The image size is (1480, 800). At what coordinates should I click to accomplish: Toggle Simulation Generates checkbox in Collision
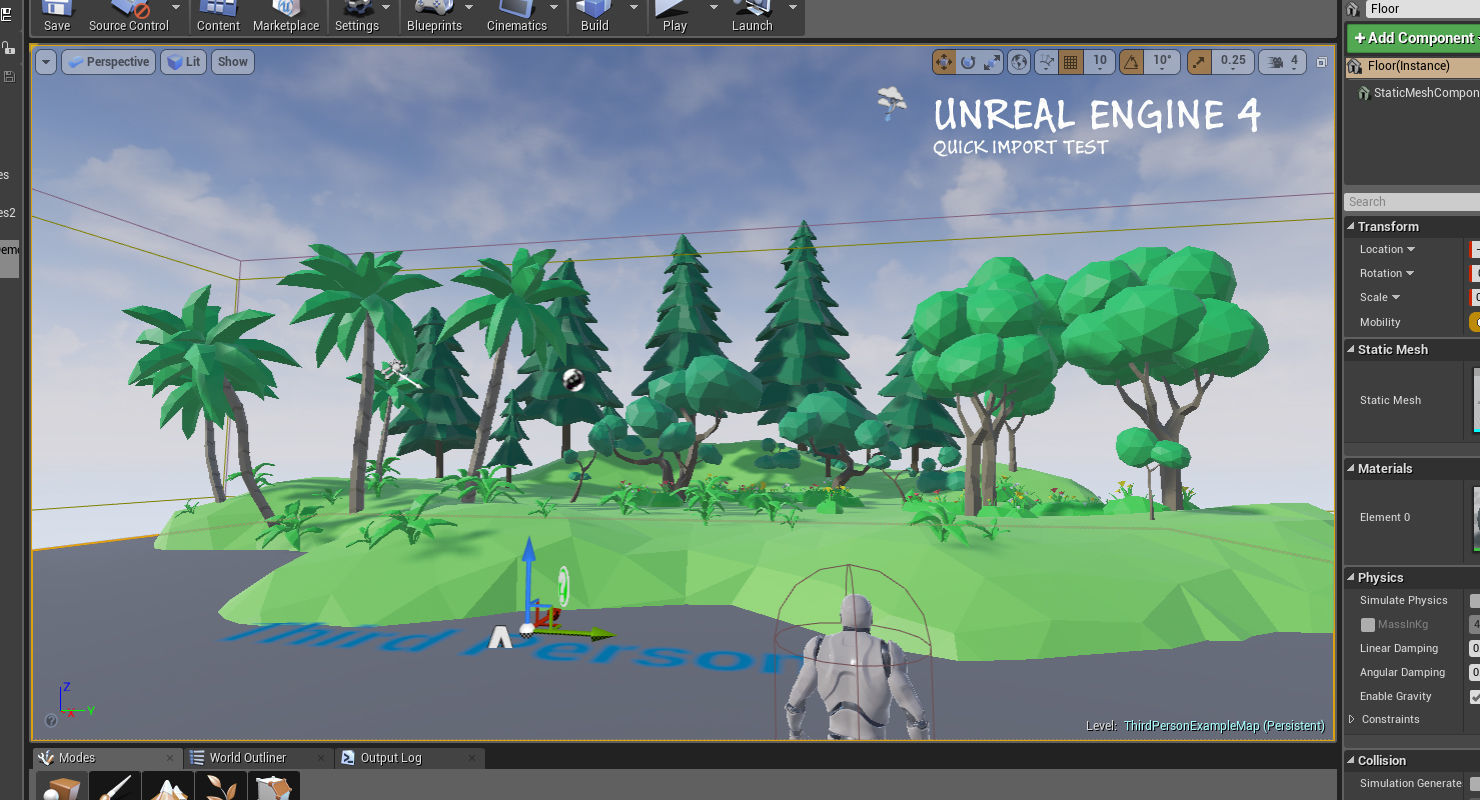[x=1475, y=783]
